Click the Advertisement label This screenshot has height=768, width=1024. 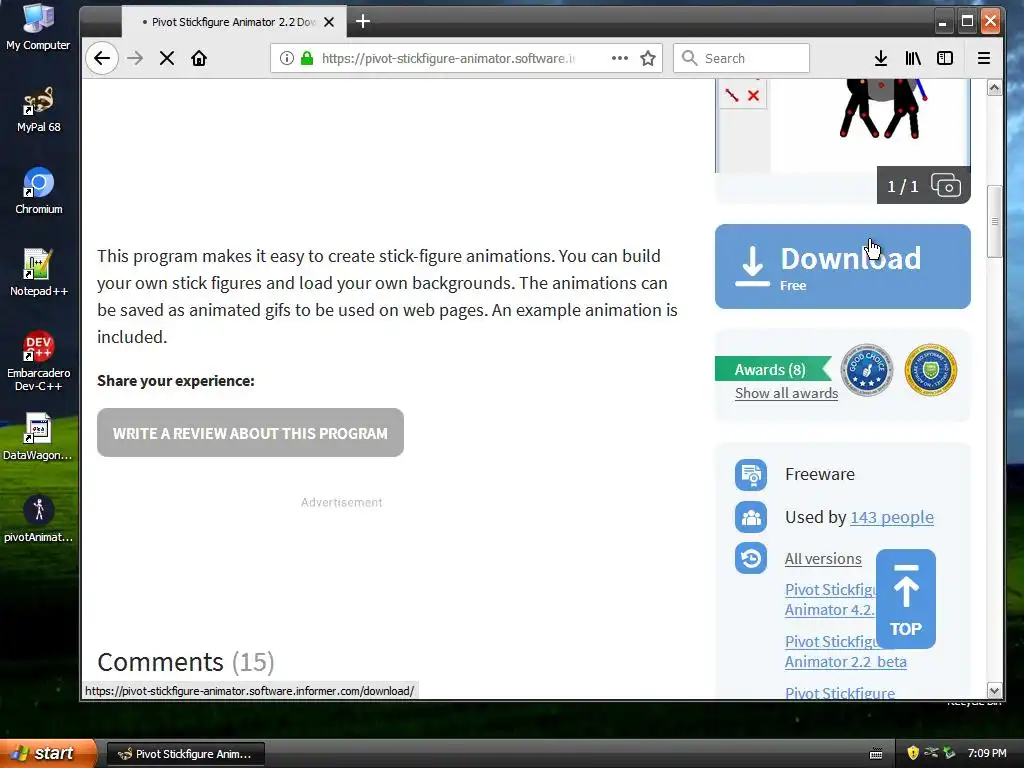342,502
